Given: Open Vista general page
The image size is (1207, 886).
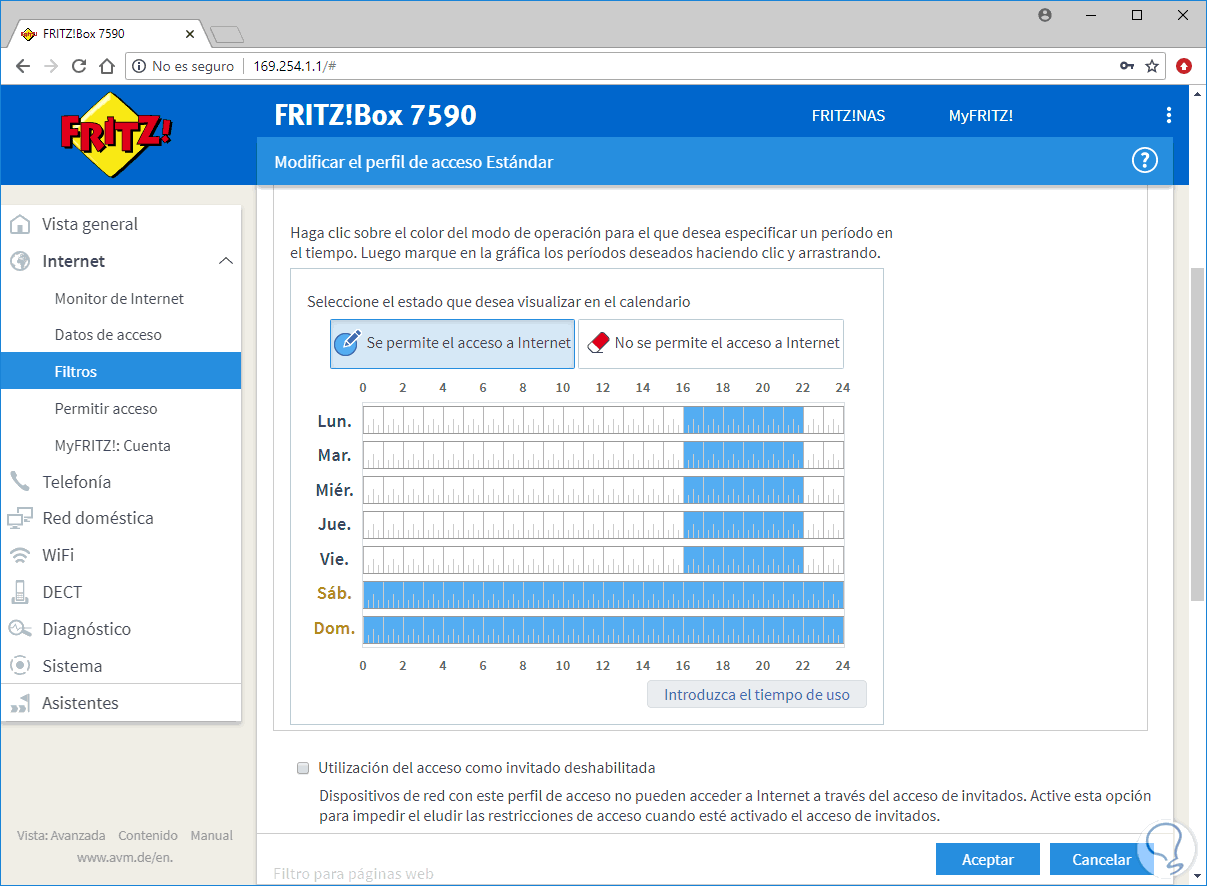Looking at the screenshot, I should [90, 224].
